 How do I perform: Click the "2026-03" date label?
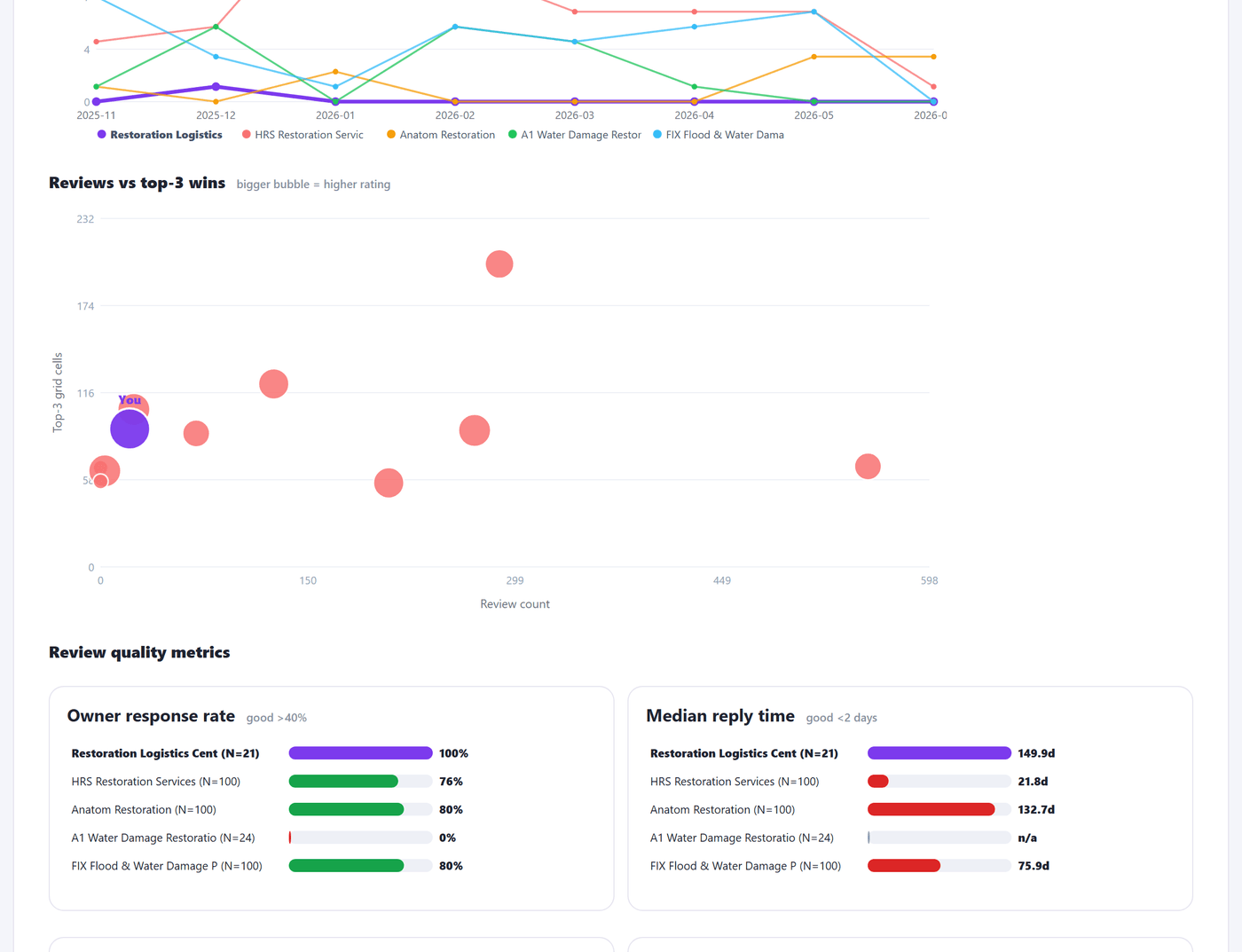click(575, 115)
